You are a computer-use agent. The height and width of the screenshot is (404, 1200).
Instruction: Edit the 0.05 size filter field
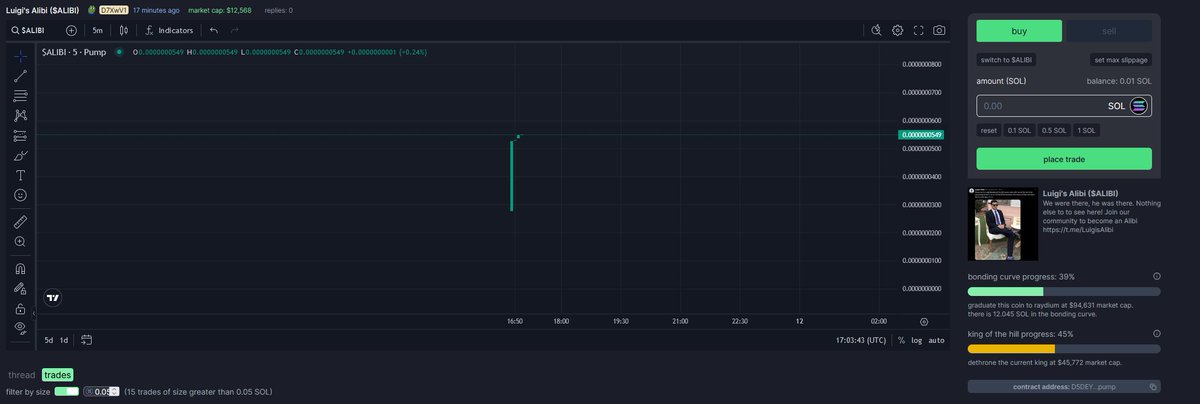click(x=101, y=391)
